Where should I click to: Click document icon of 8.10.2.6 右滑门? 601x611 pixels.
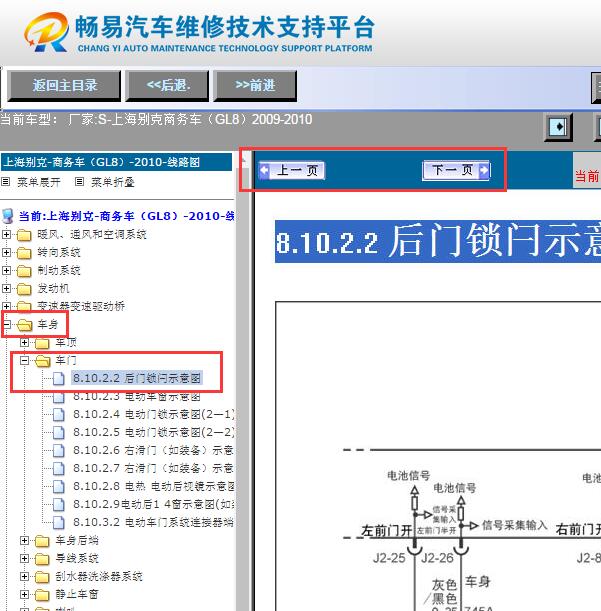point(58,450)
